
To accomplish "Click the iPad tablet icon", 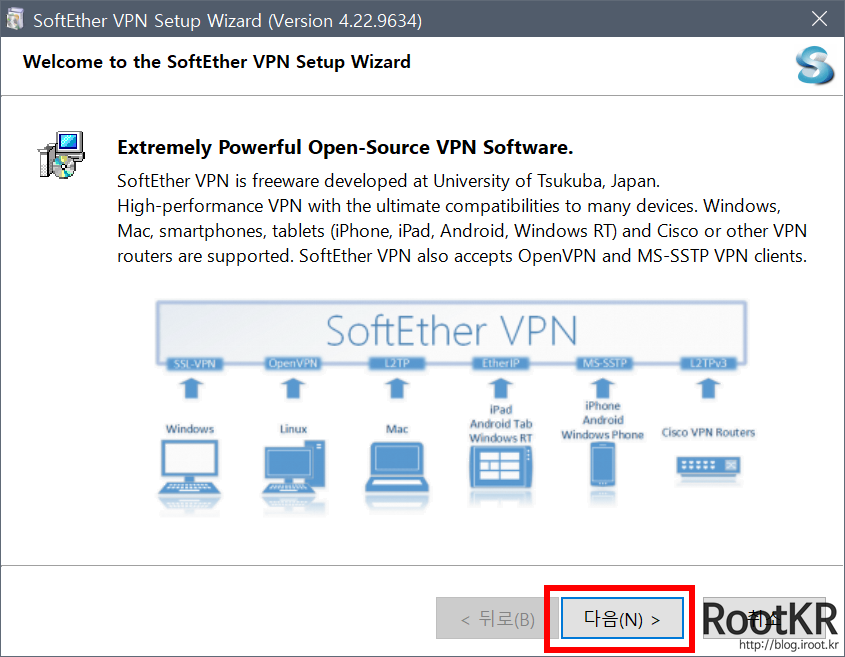I will point(501,468).
